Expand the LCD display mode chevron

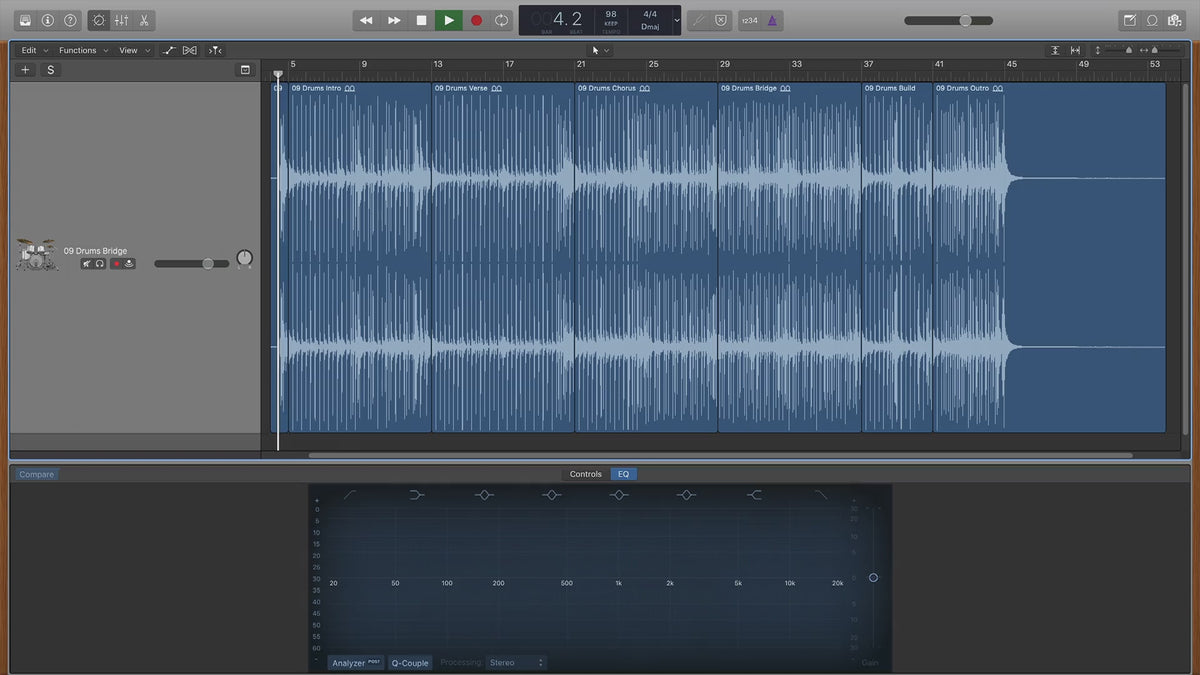[677, 20]
